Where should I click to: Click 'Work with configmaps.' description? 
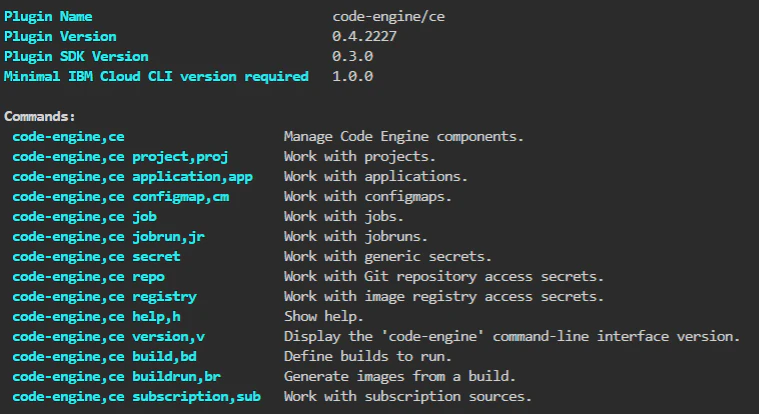tap(367, 197)
